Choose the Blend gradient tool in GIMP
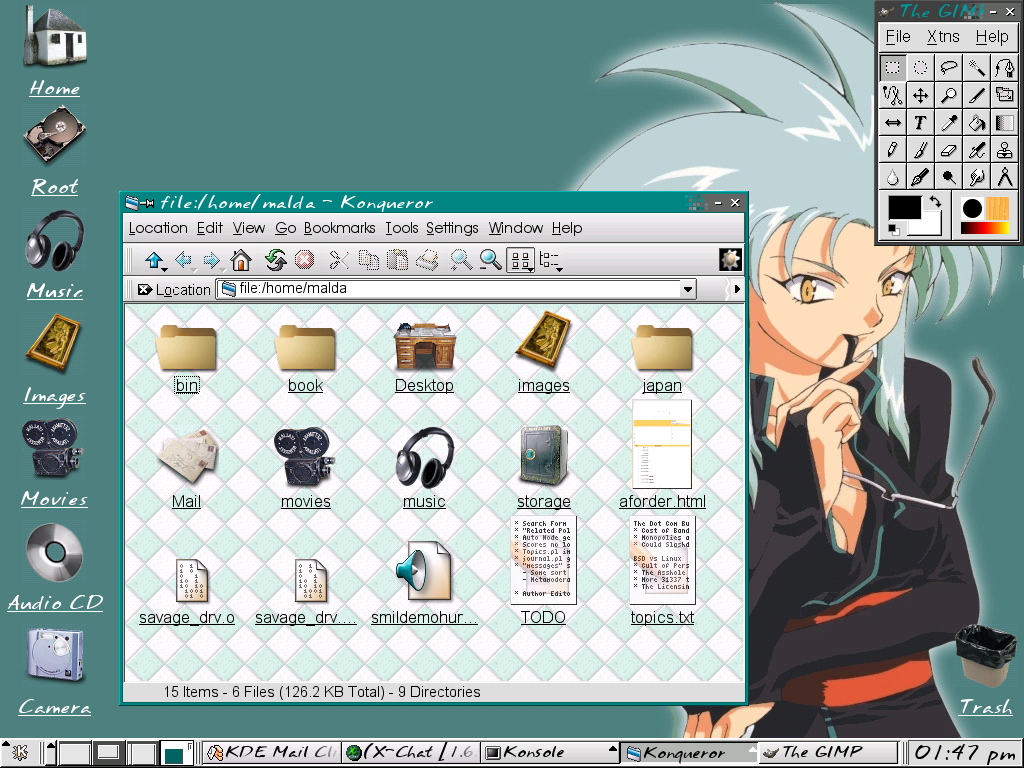This screenshot has height=768, width=1024. click(x=1004, y=123)
